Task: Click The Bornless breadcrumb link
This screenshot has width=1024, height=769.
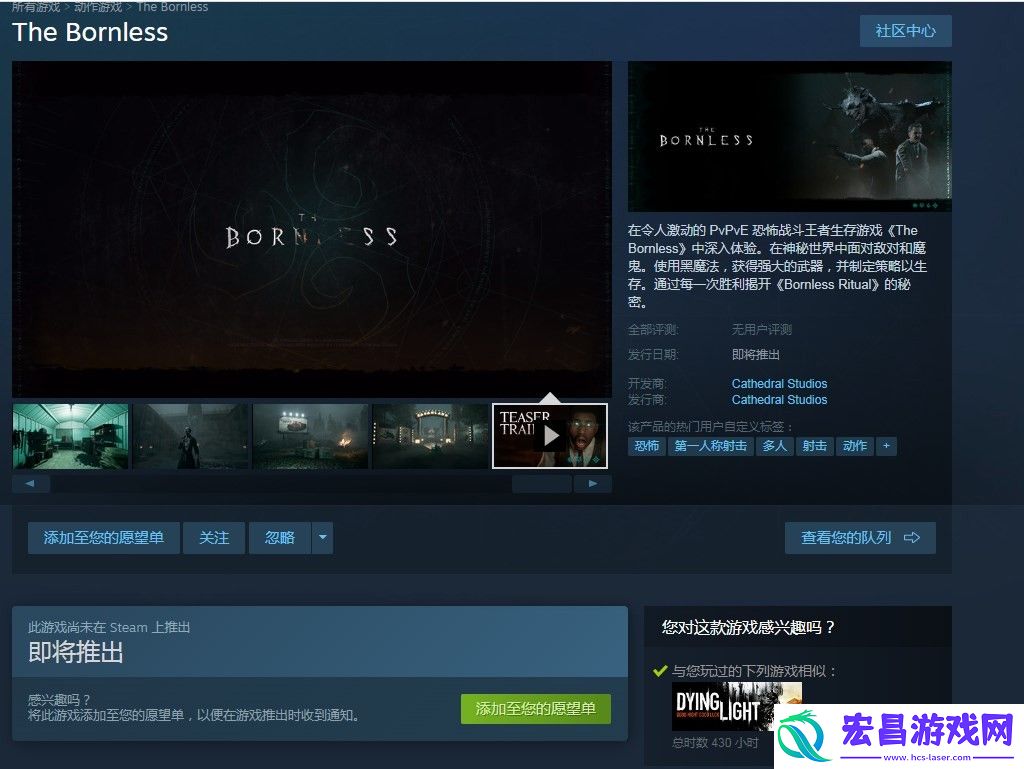Action: pos(172,7)
